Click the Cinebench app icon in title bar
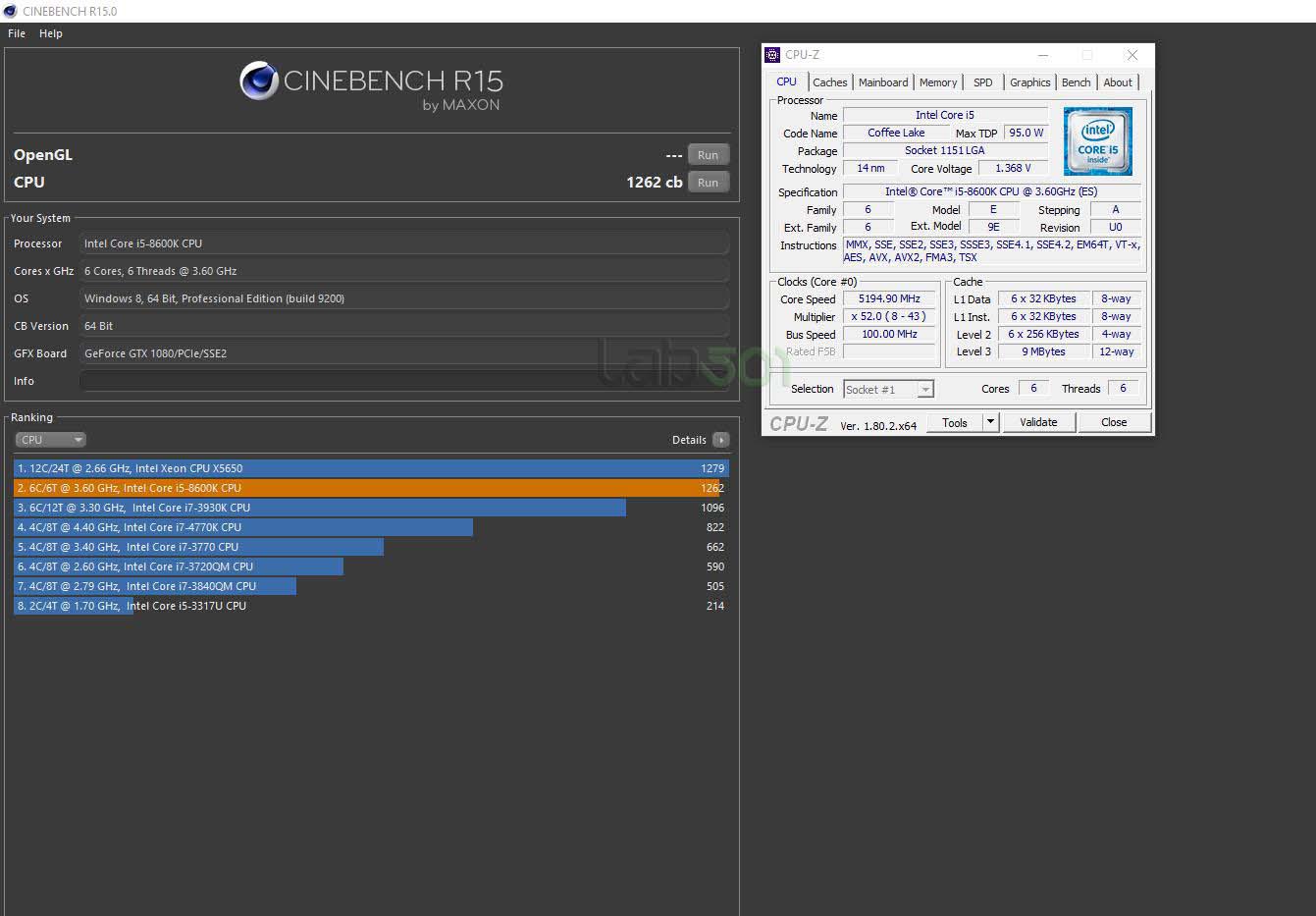The height and width of the screenshot is (916, 1316). point(10,11)
